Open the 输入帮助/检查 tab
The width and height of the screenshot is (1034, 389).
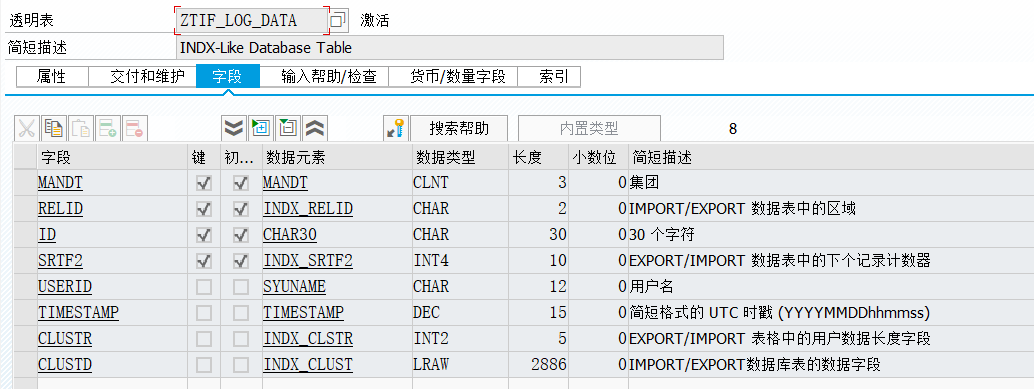tap(324, 76)
